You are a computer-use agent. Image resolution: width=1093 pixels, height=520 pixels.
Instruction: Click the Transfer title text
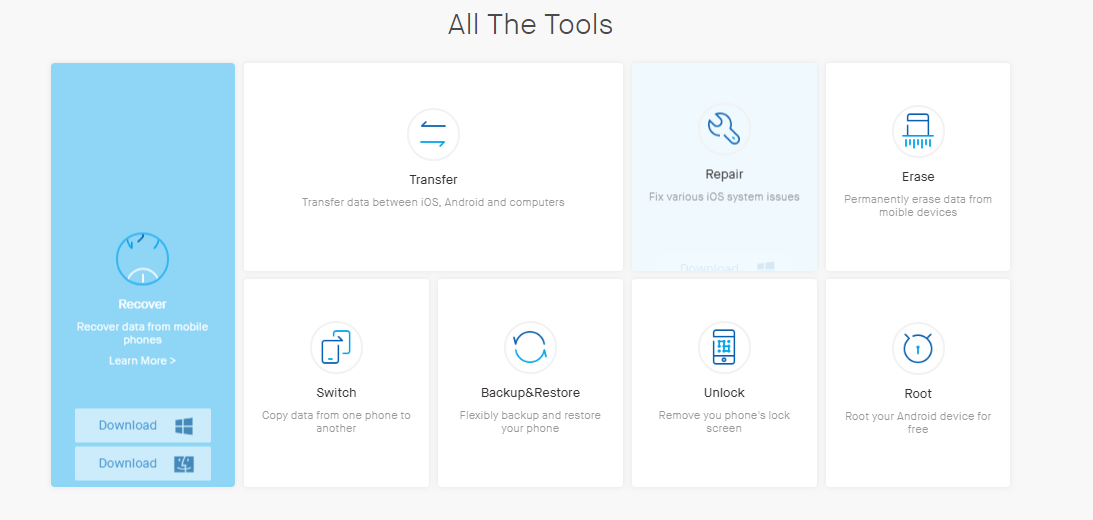pos(433,180)
